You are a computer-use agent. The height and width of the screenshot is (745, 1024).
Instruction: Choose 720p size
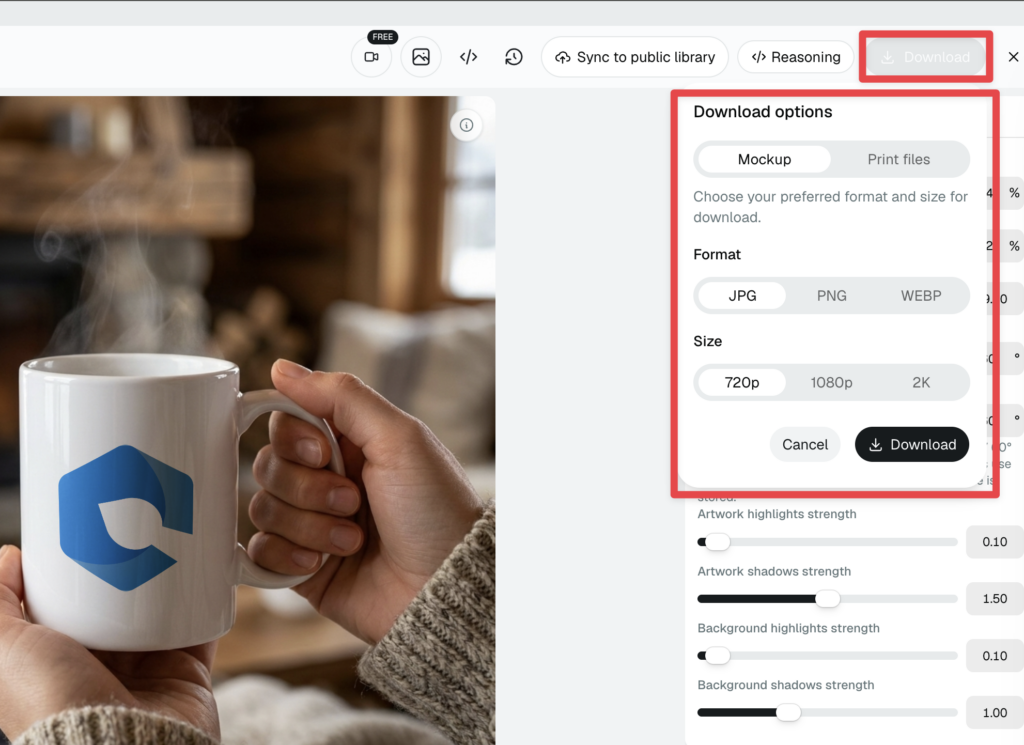tap(742, 383)
